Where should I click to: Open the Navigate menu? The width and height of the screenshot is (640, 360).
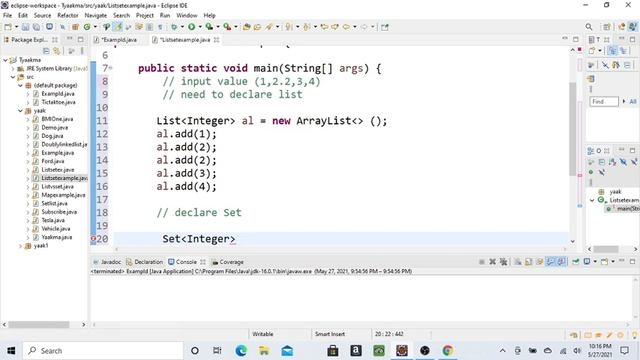[x=96, y=15]
